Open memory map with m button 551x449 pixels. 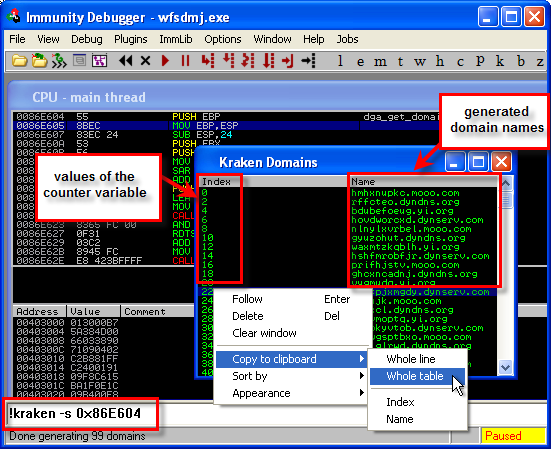tap(380, 62)
